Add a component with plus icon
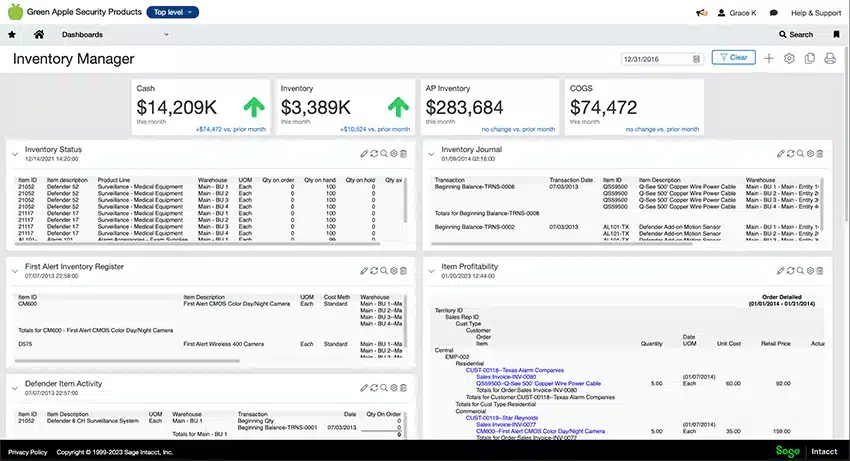Viewport: 850px width, 461px height. (x=769, y=58)
